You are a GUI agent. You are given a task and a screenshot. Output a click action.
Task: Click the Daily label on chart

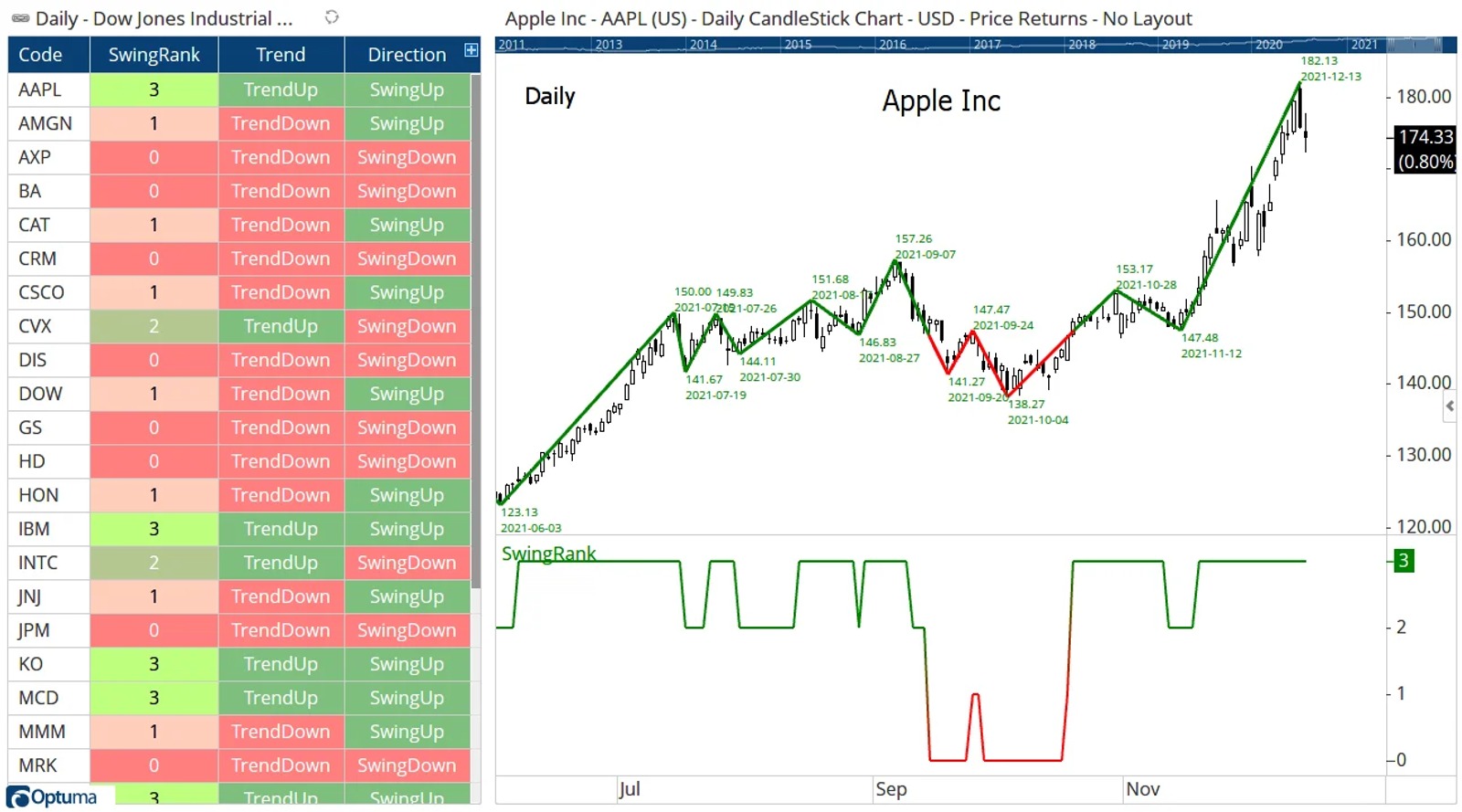pos(550,96)
